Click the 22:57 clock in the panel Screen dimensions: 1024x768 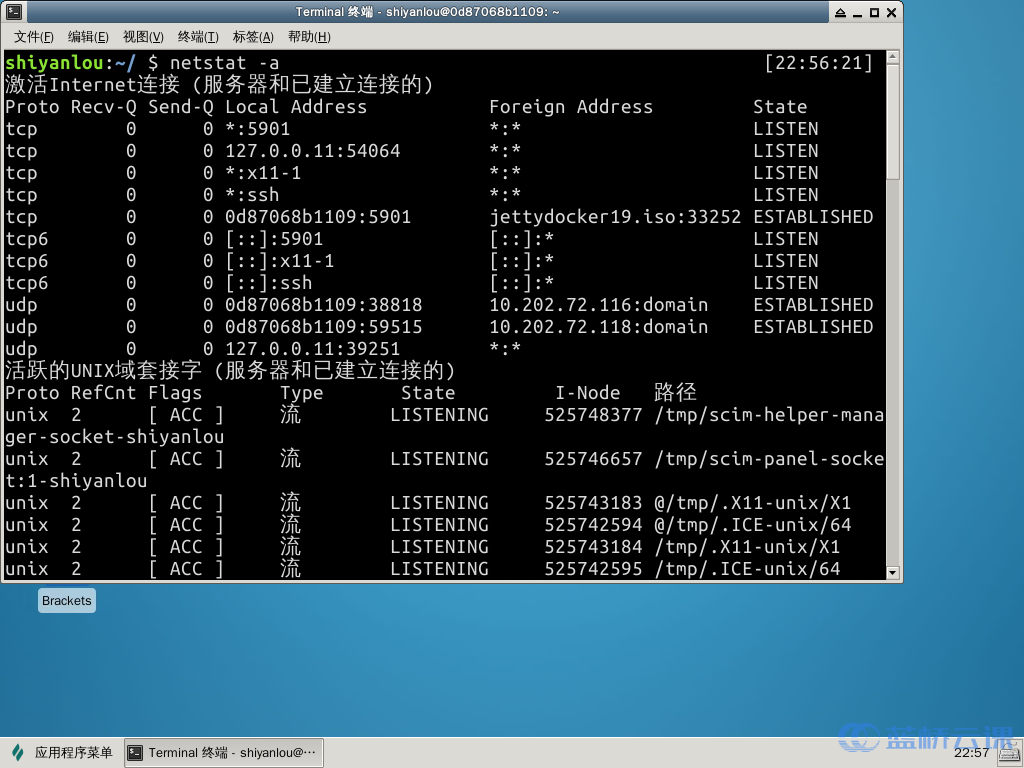[970, 752]
